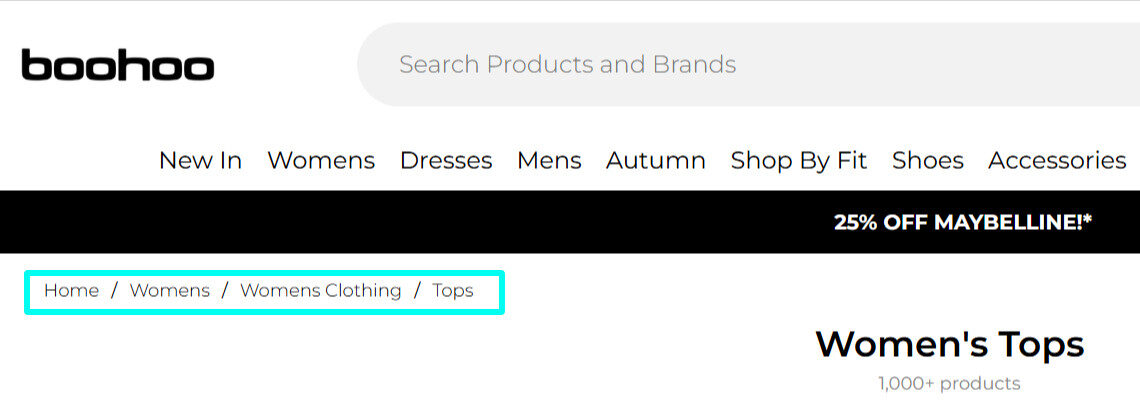Click the Tops breadcrumb item
This screenshot has height=400, width=1140.
(x=453, y=291)
